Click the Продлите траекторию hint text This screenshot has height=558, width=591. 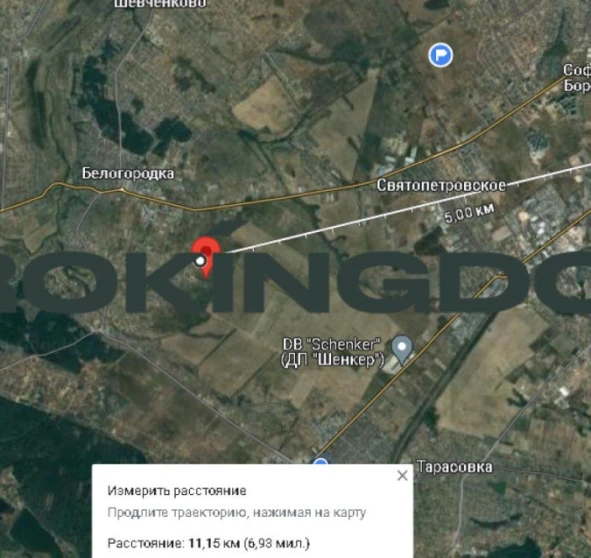coord(237,513)
